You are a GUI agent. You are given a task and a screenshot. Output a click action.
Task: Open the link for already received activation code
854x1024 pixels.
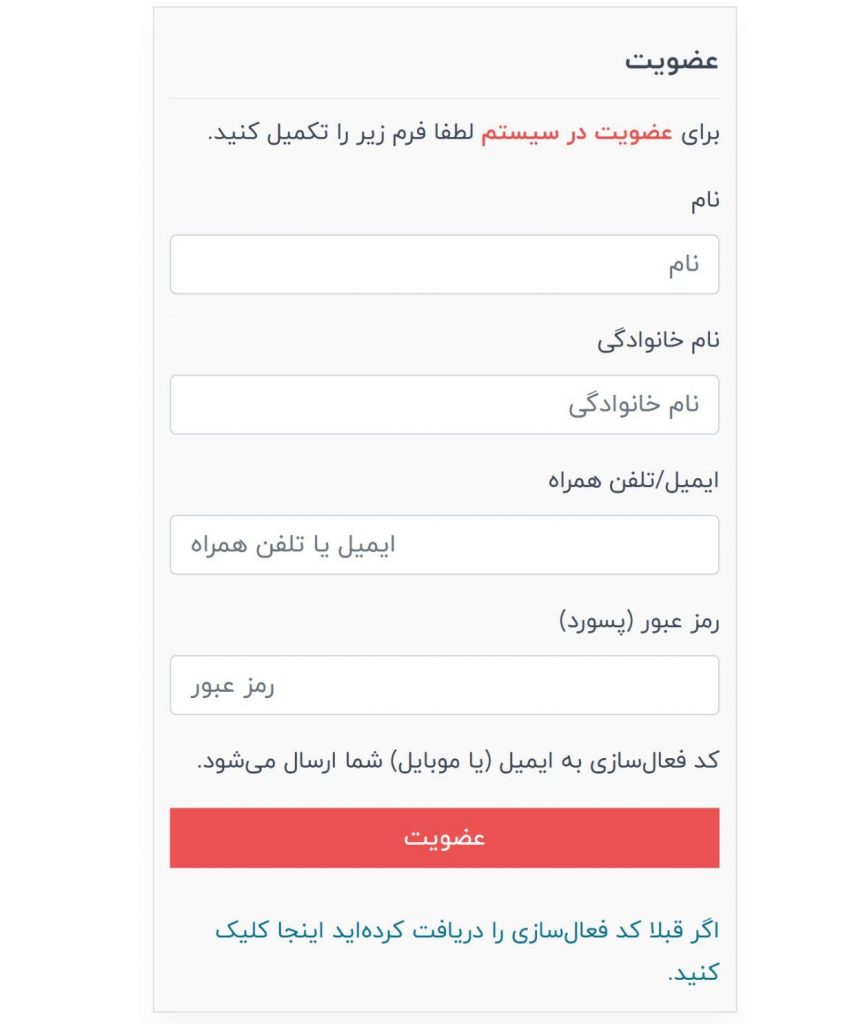(467, 951)
